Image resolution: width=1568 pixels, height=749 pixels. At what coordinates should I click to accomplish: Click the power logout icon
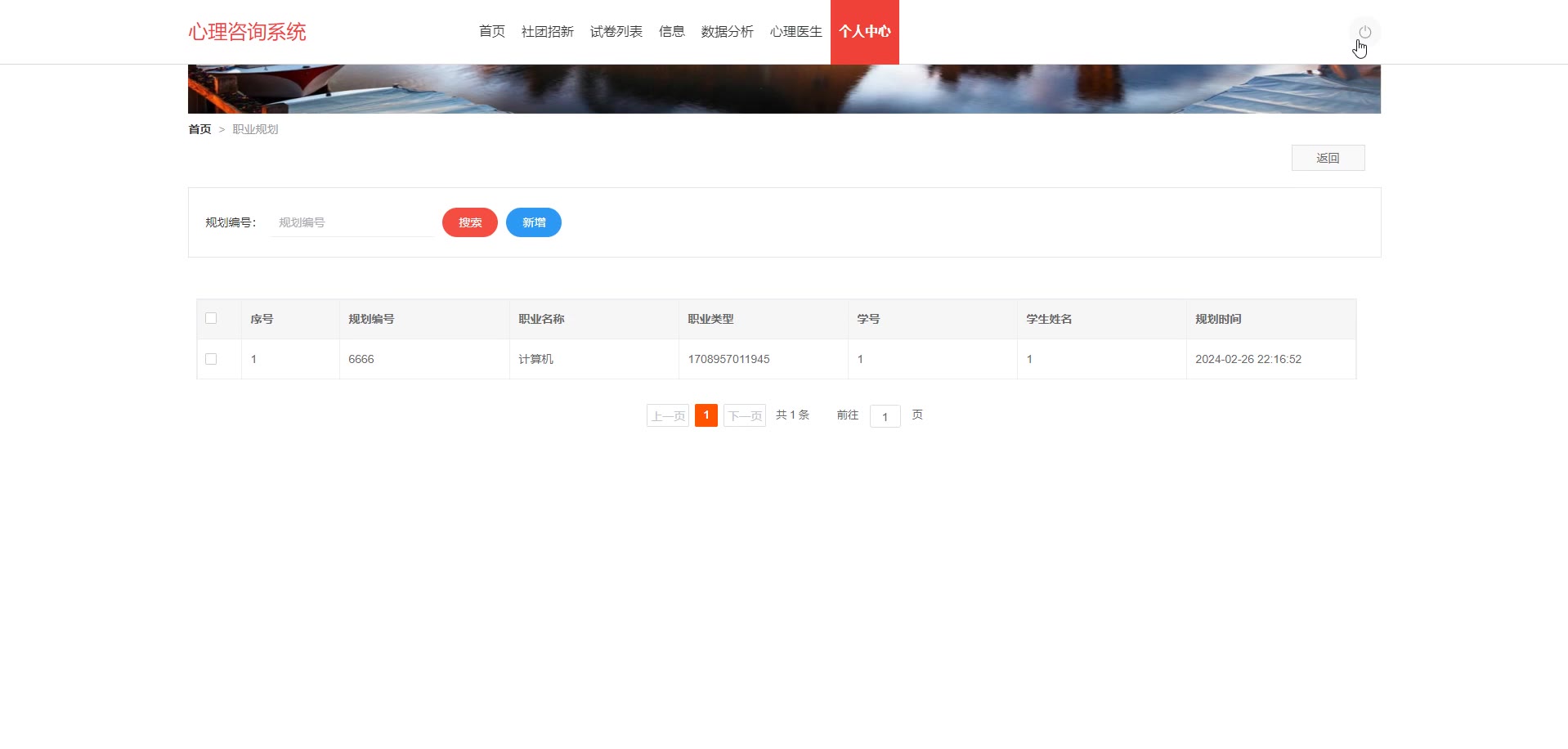click(x=1364, y=32)
